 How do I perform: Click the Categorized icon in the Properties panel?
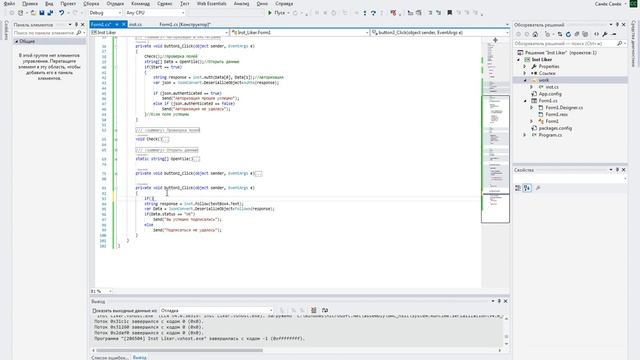pos(518,188)
